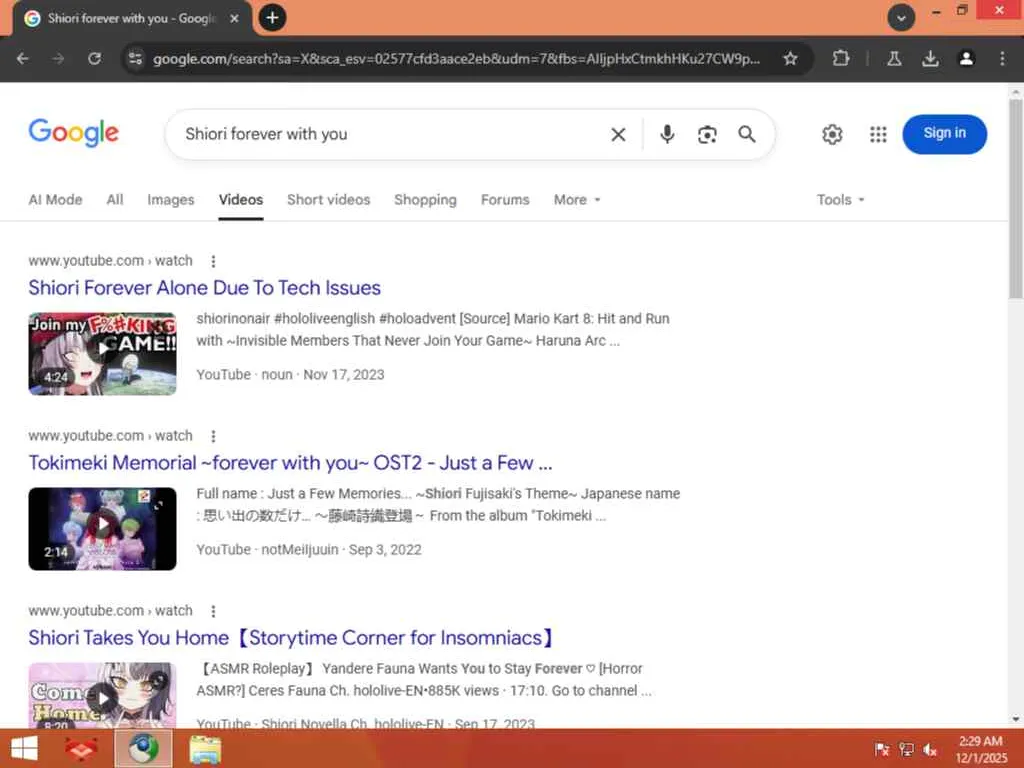
Task: Play the 2:14 Tokimeki video thumbnail
Action: 103,528
